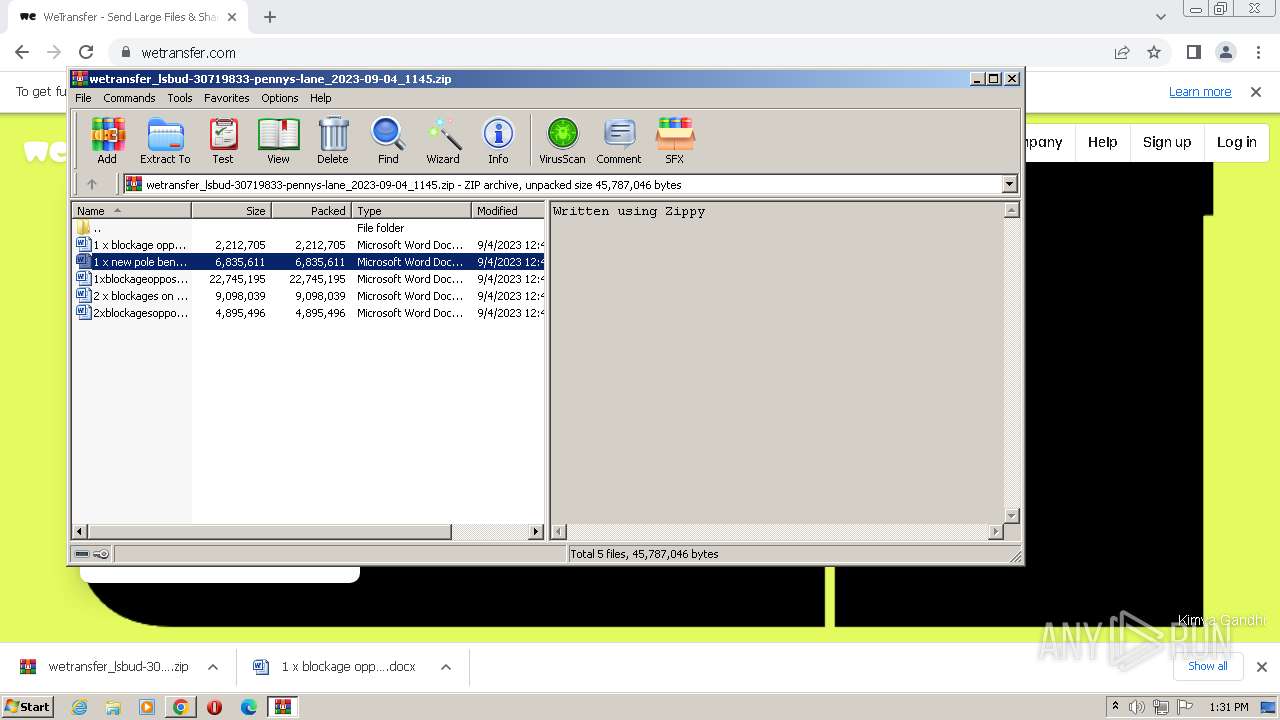Screen dimensions: 1280x720
Task: Show archive Info
Action: click(x=498, y=140)
